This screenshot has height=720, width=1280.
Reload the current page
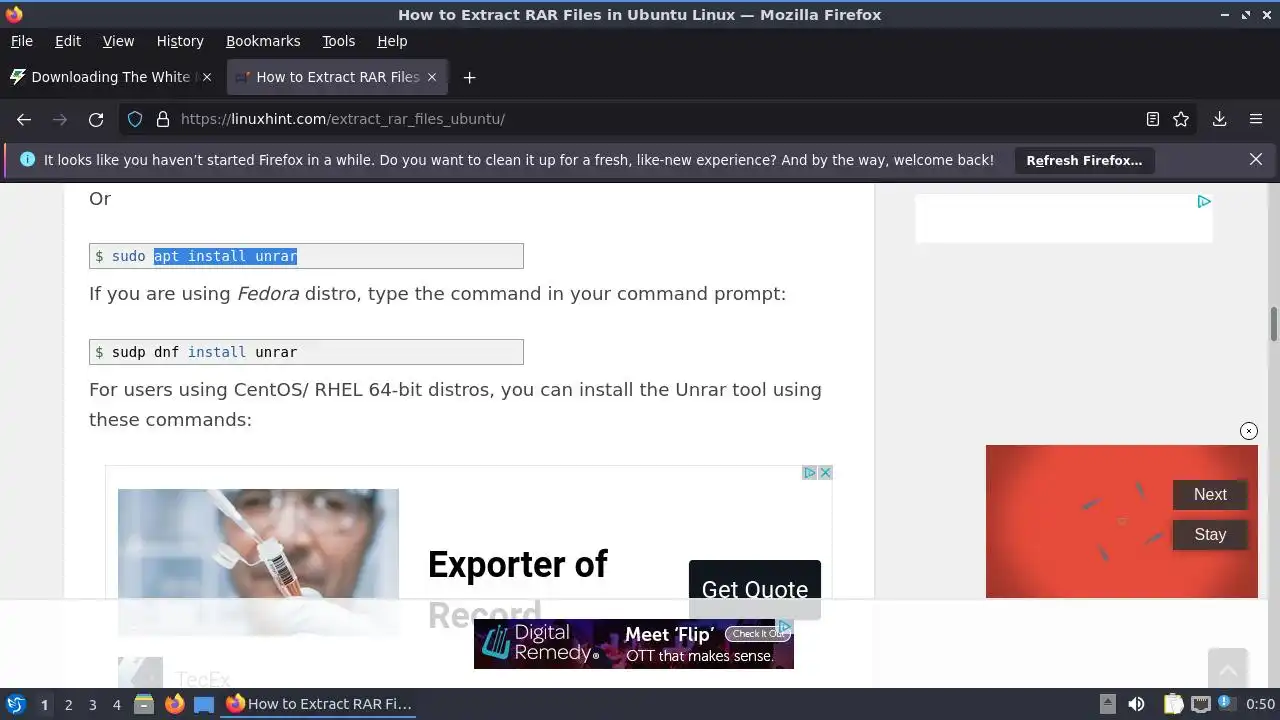[96, 119]
